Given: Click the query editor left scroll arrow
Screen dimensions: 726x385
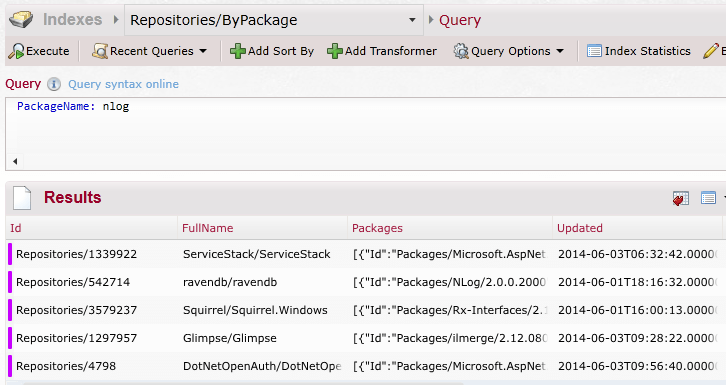Looking at the screenshot, I should point(15,161).
